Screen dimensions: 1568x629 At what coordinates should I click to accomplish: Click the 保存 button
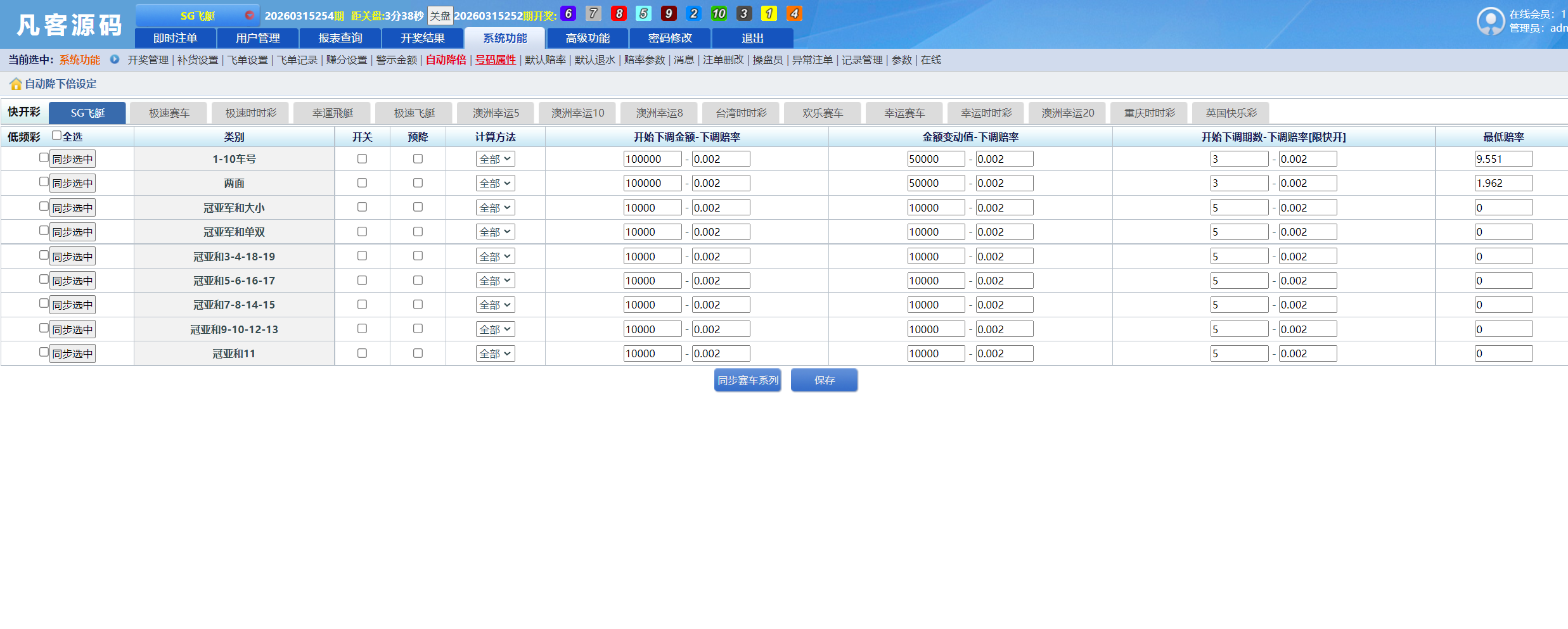pos(824,380)
